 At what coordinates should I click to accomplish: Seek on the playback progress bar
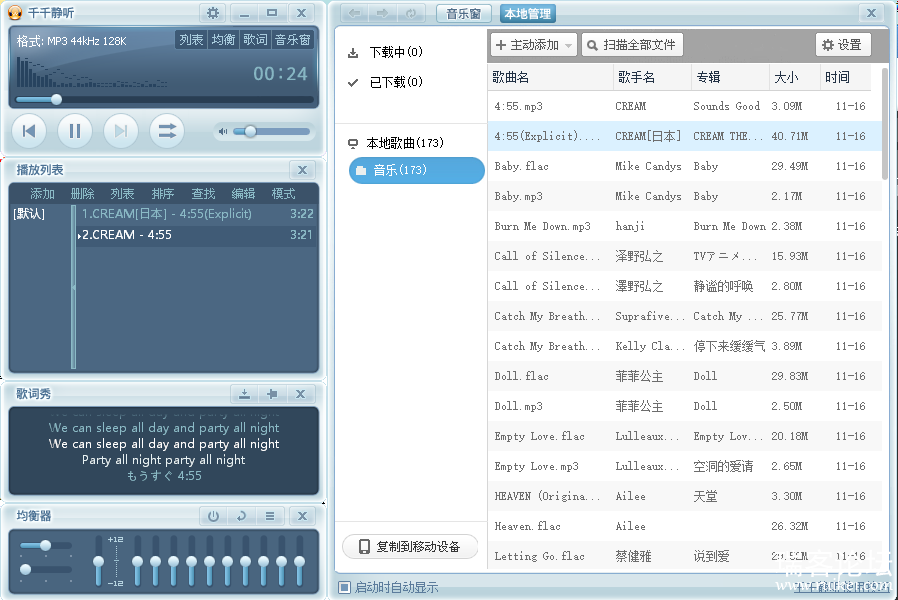164,100
